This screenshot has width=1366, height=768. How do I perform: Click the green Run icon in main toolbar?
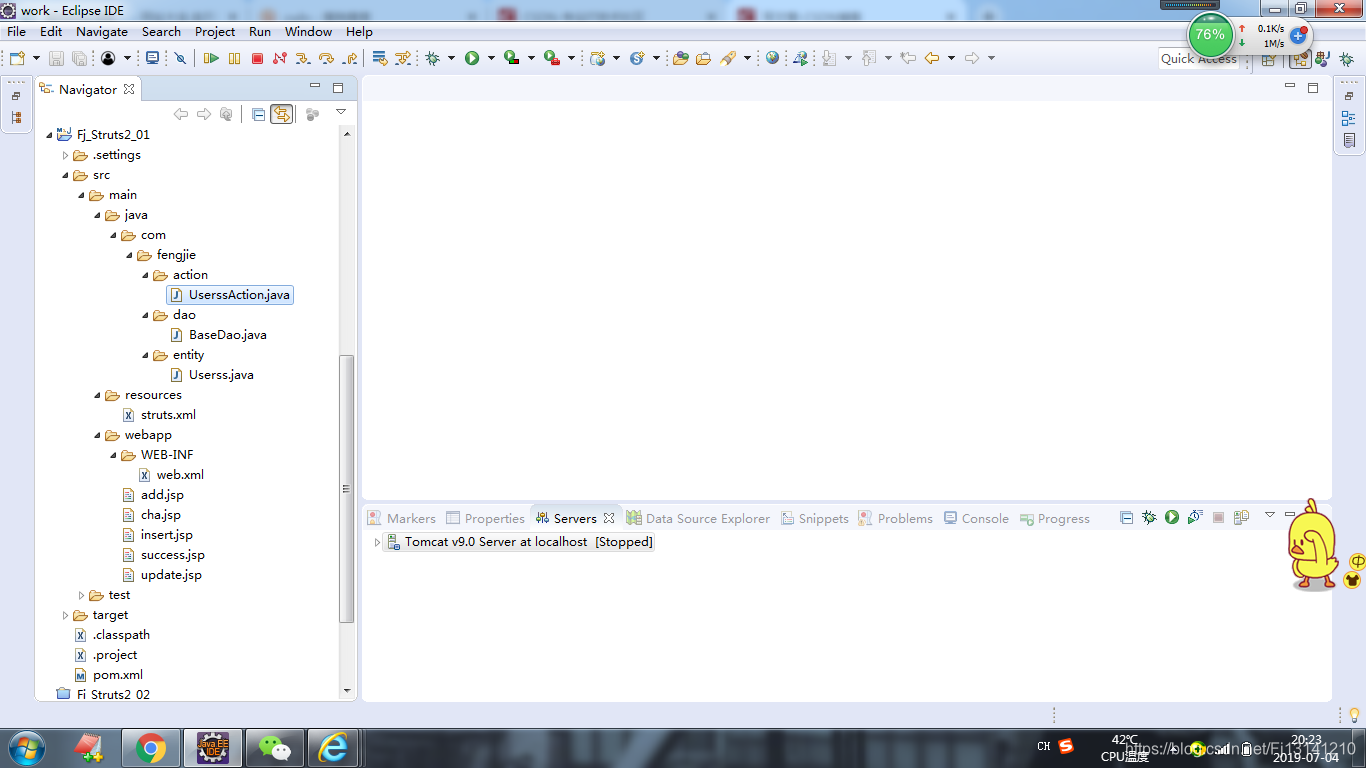[x=472, y=59]
